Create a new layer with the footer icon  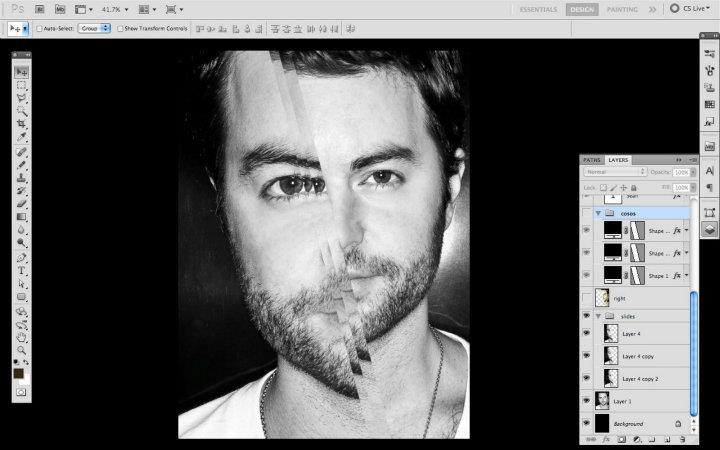tap(667, 439)
